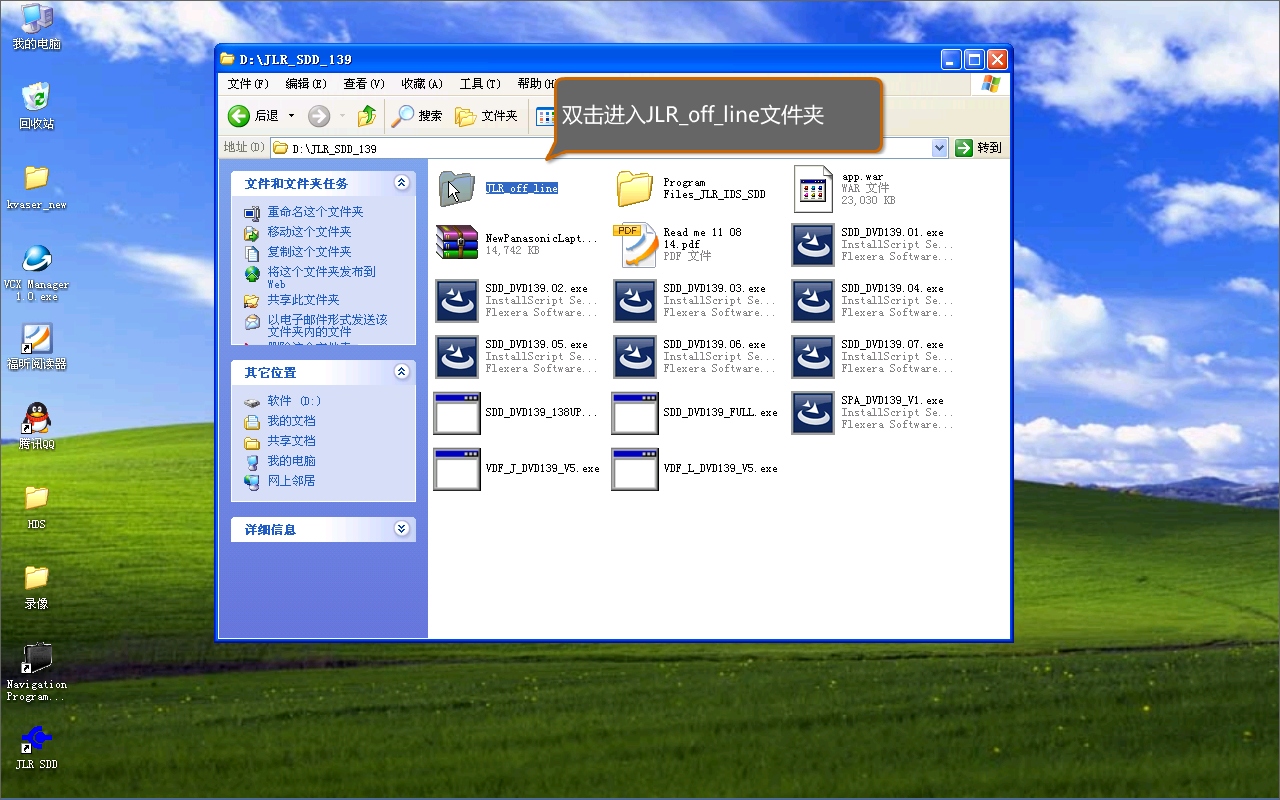This screenshot has height=800, width=1280.
Task: Go to 网上邻居 in other places
Action: [291, 481]
